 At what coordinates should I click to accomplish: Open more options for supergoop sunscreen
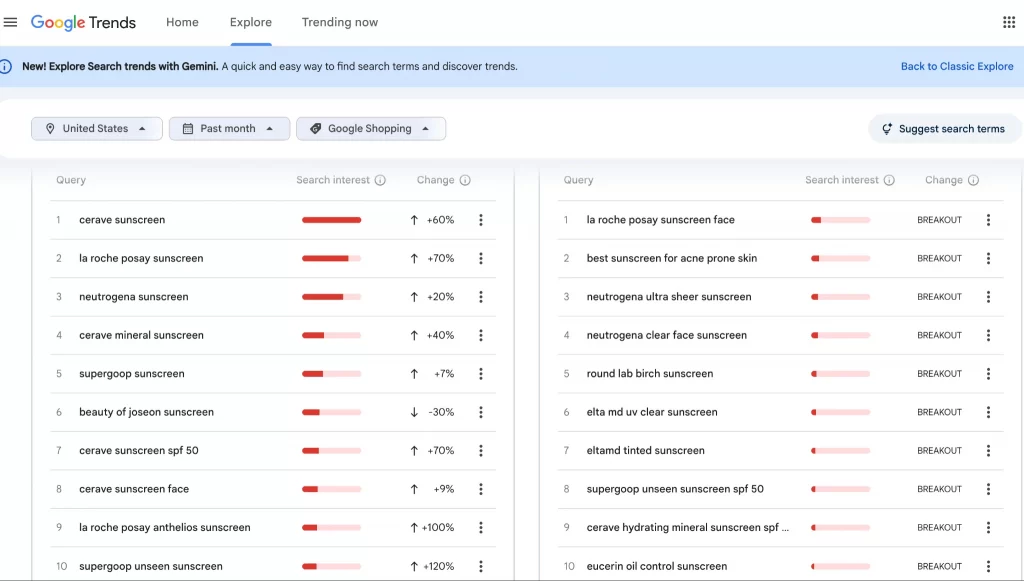point(481,374)
